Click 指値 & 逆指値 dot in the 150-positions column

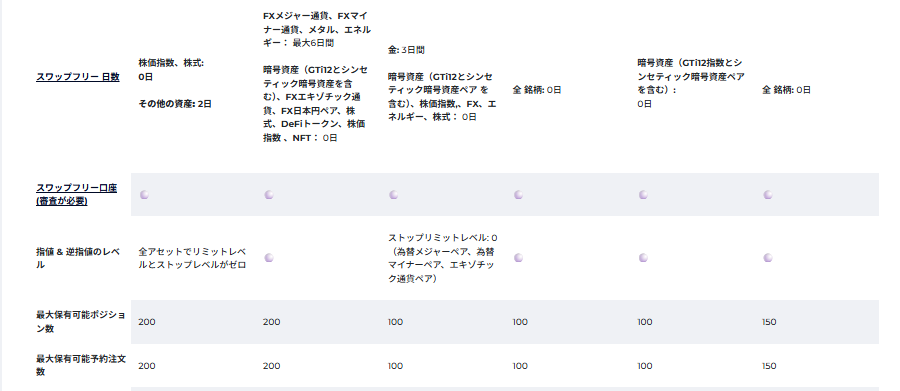coord(767,258)
